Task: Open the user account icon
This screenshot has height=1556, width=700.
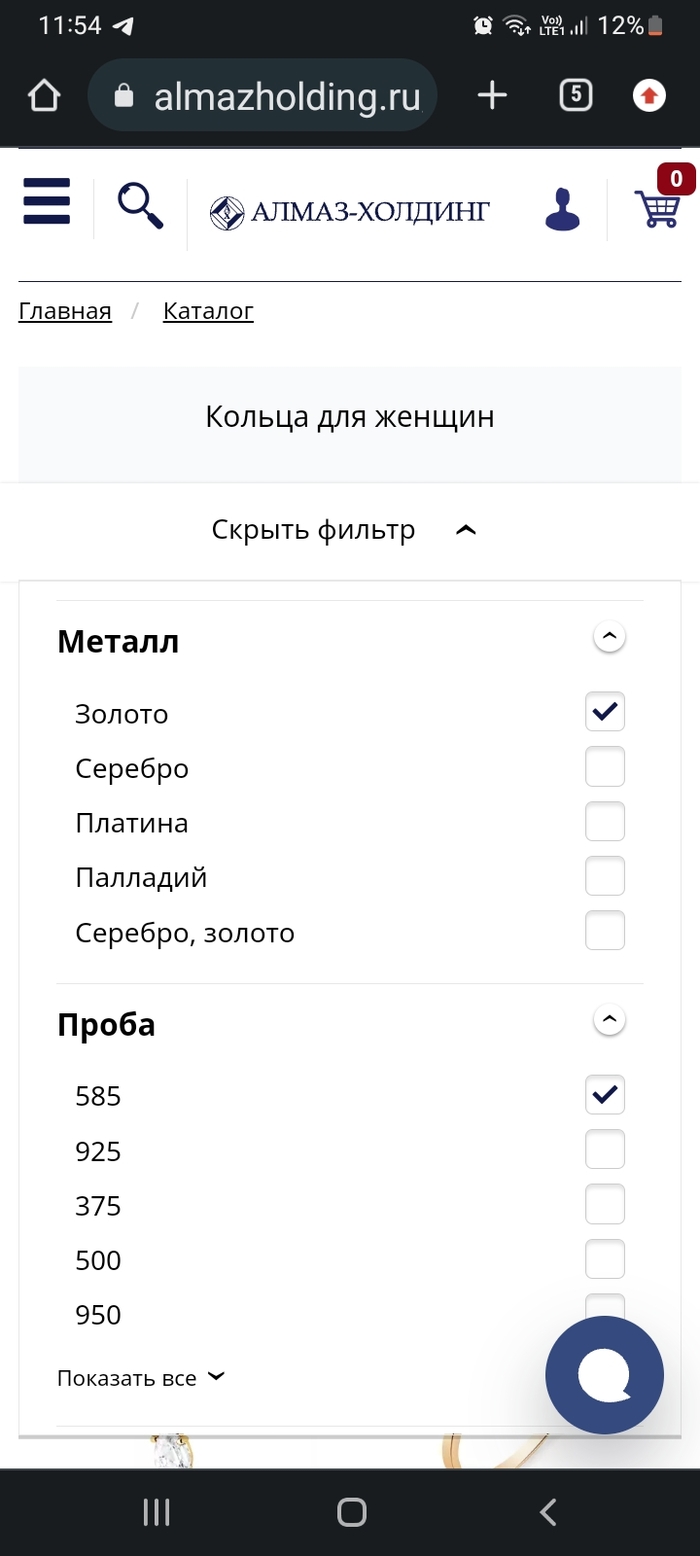Action: [562, 210]
